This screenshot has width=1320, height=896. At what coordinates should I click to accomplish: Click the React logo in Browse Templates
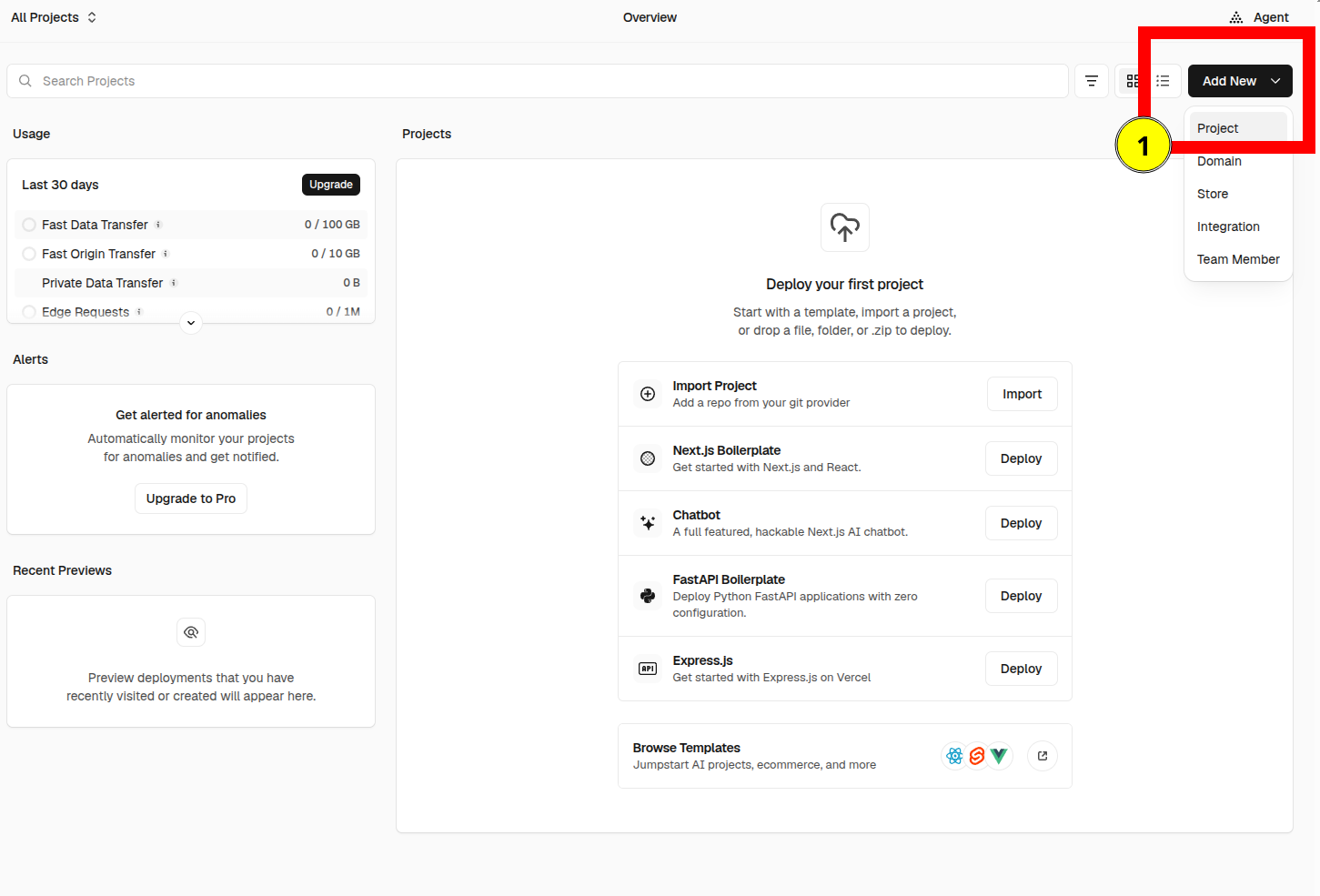[x=954, y=756]
